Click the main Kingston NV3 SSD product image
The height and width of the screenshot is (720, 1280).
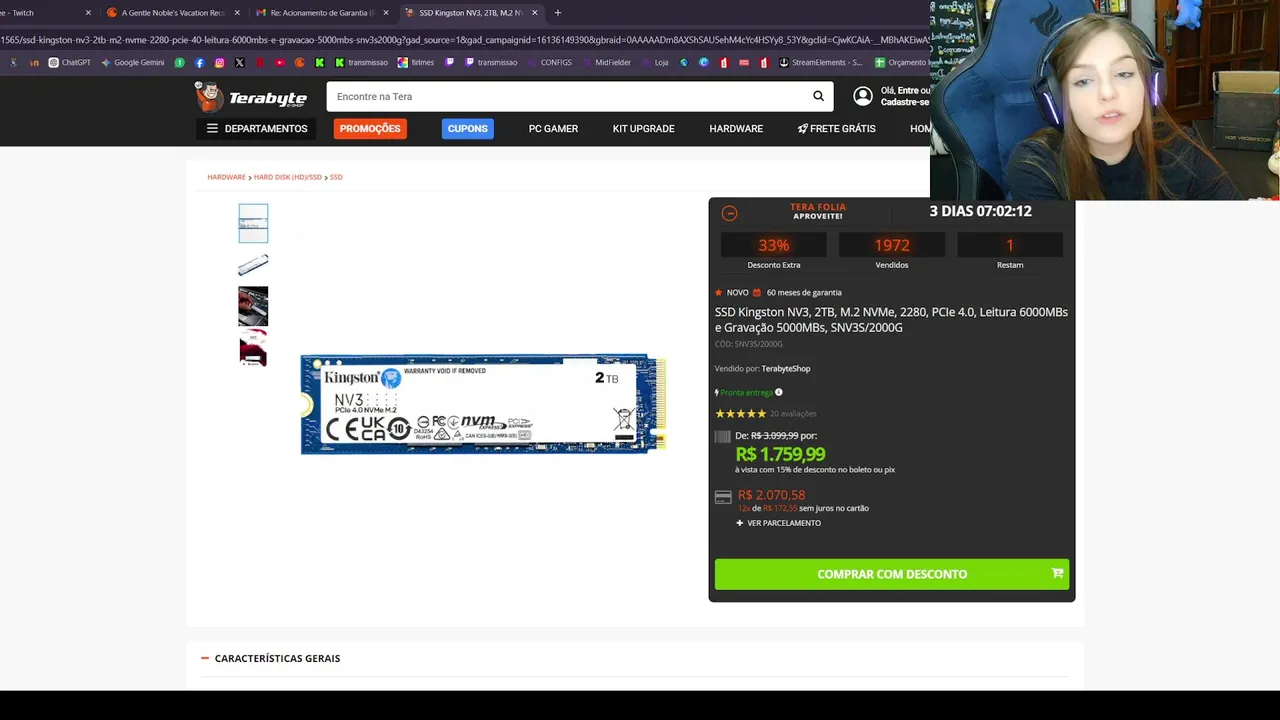click(x=483, y=404)
